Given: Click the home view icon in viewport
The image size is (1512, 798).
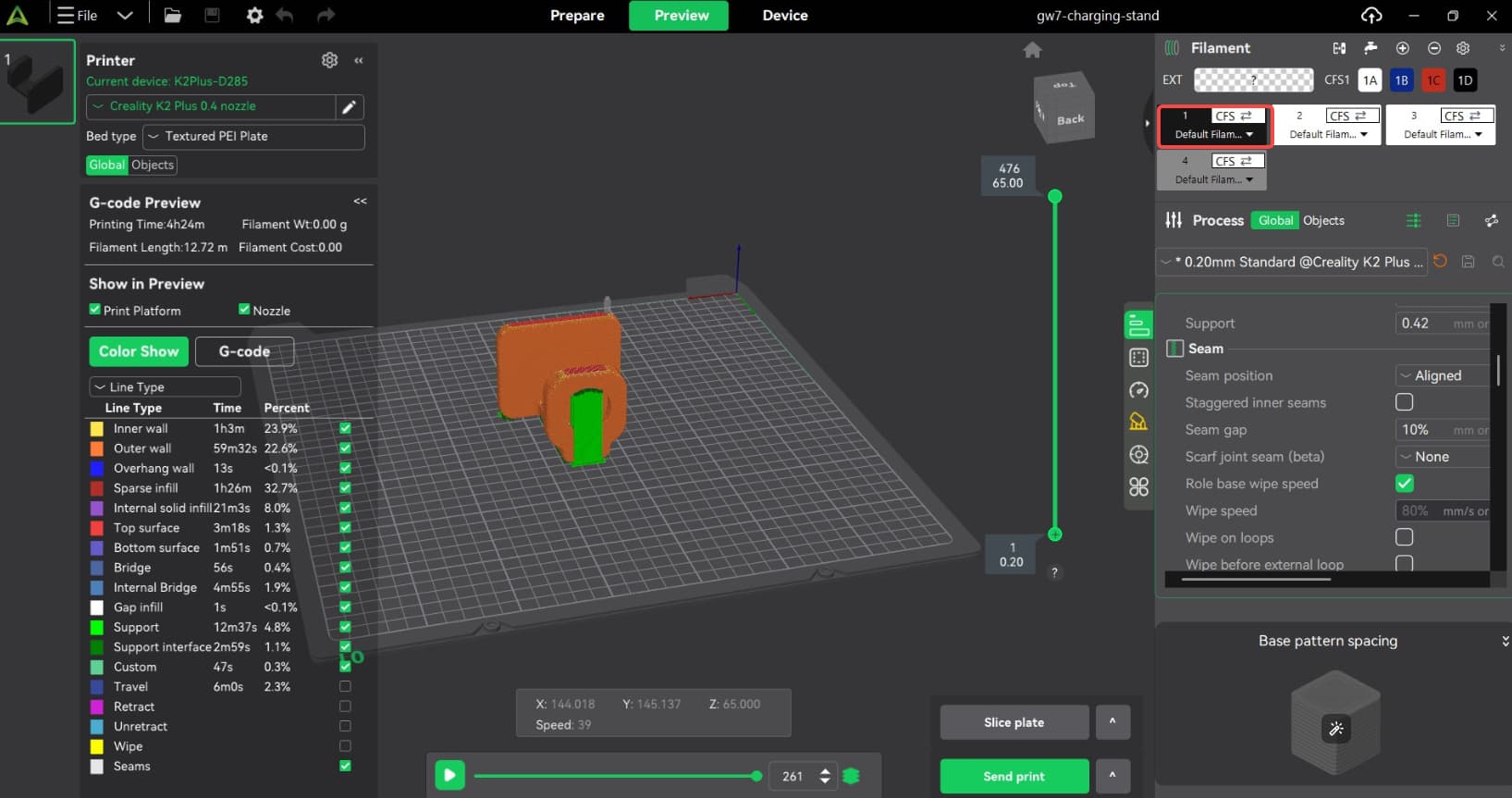Looking at the screenshot, I should click(1032, 50).
